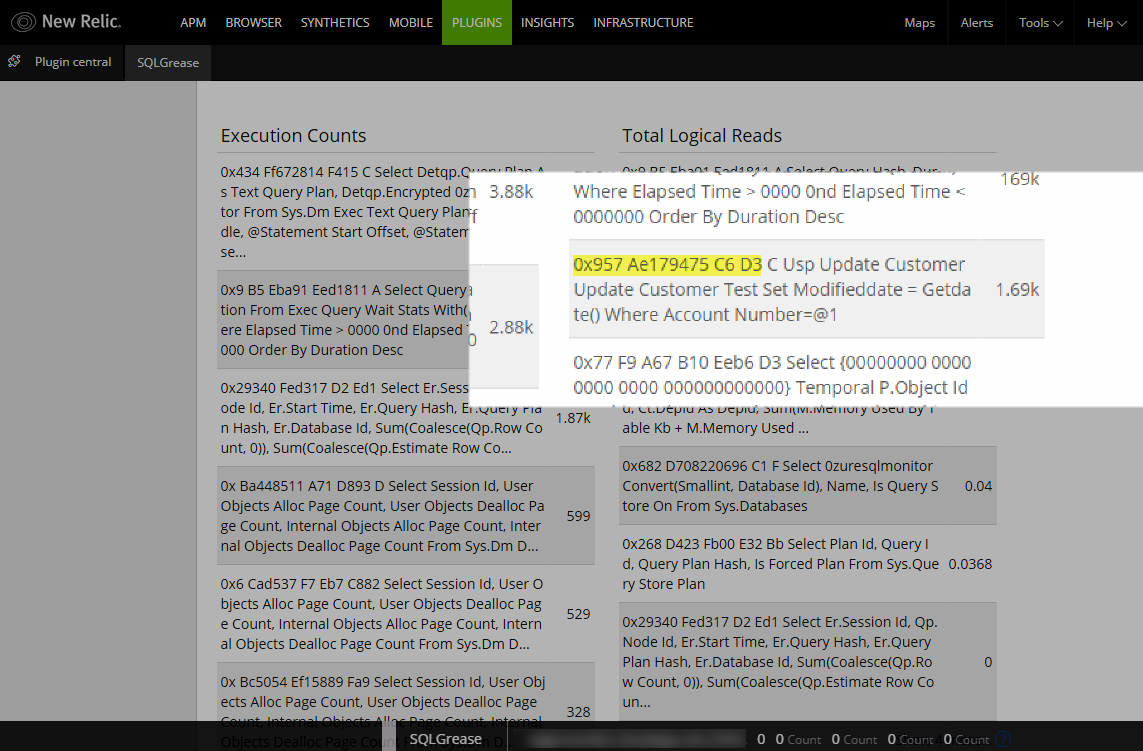Viewport: 1143px width, 751px height.
Task: Go to the APM section
Action: pos(193,23)
